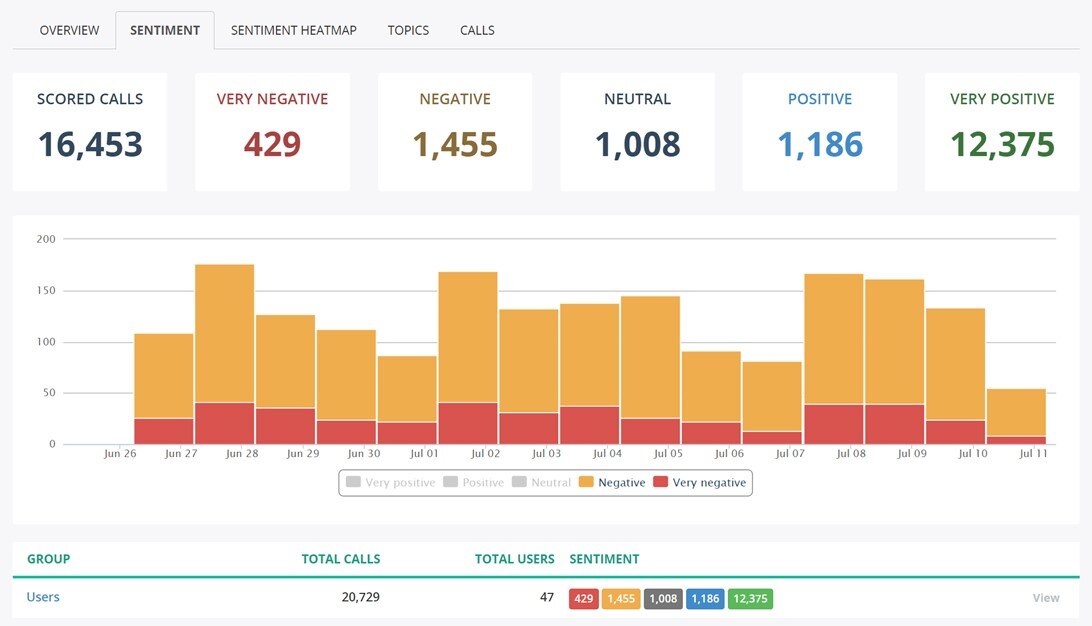Switch to the Overview tab
Screen dimensions: 1092x626
coord(69,30)
